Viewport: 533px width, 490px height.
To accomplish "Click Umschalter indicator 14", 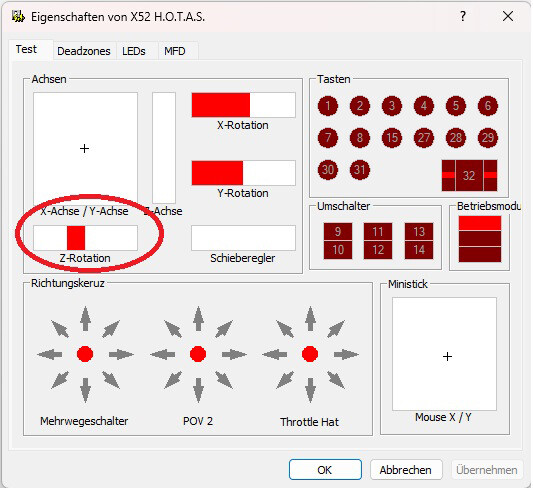I will 419,250.
